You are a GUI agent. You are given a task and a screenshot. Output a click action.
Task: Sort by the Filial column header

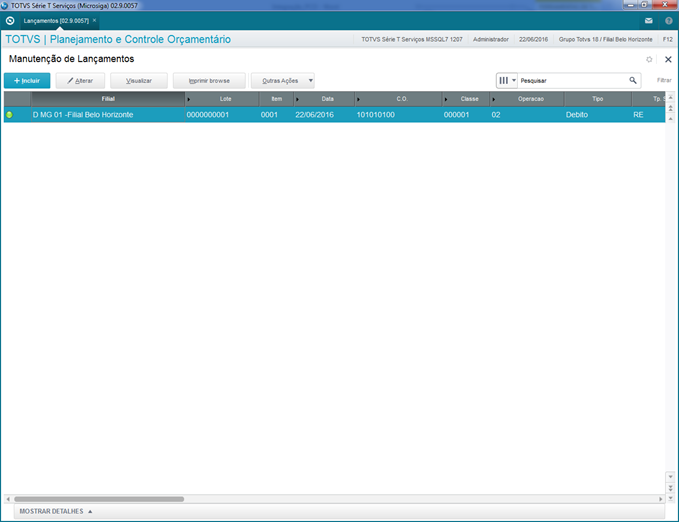108,99
